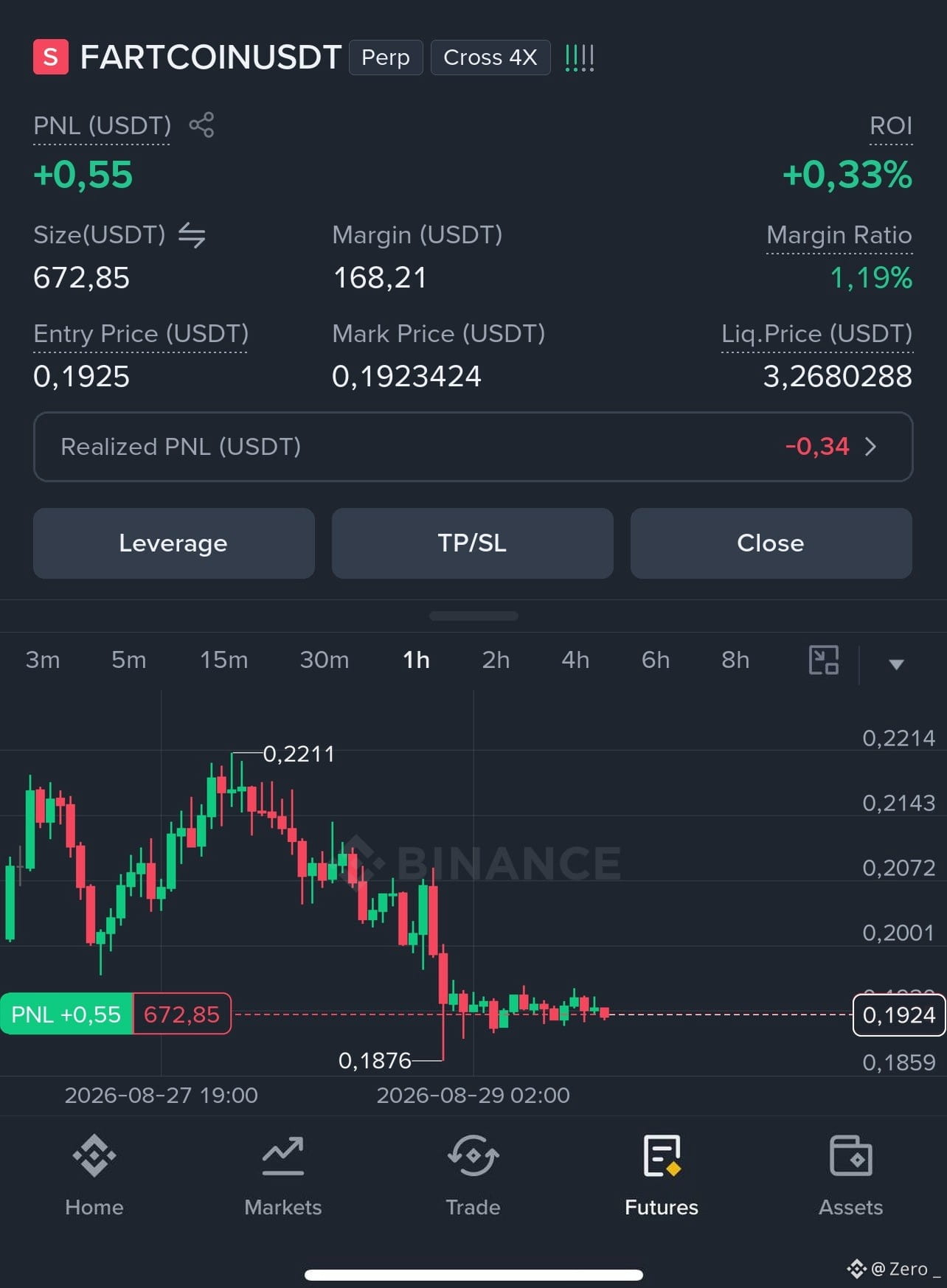Expand chart with the fullscreen icon

[x=824, y=660]
